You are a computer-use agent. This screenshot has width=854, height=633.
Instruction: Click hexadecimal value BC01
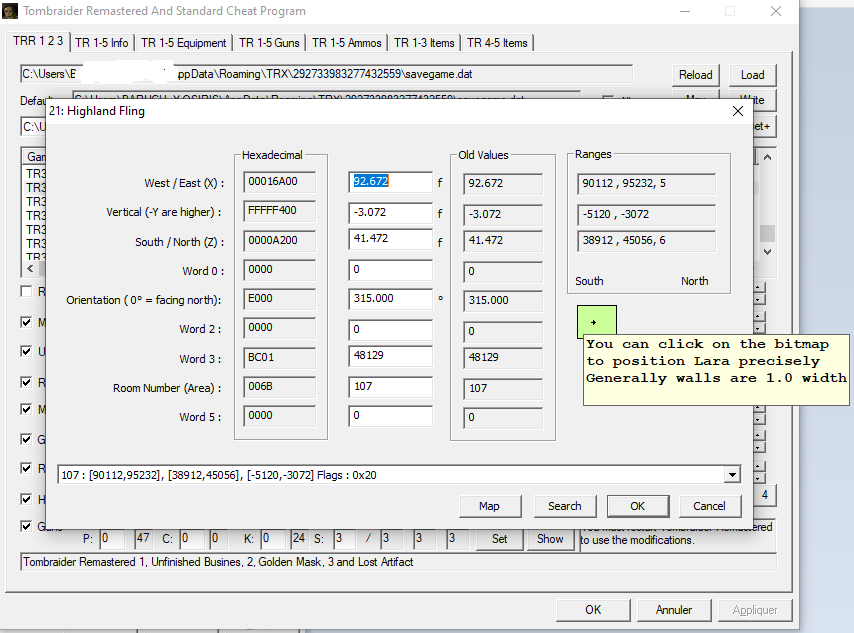(279, 358)
